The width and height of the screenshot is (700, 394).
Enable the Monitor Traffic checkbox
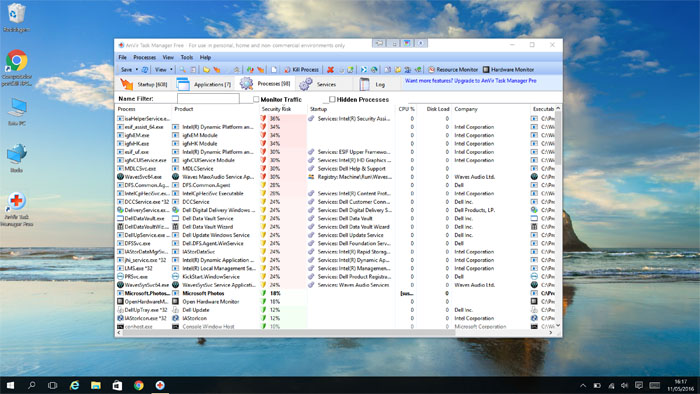point(256,99)
